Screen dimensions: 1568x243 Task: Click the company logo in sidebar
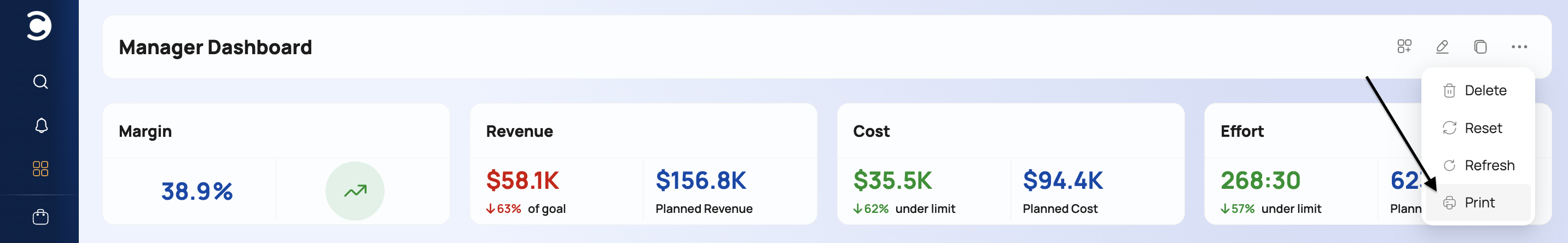coord(39,26)
